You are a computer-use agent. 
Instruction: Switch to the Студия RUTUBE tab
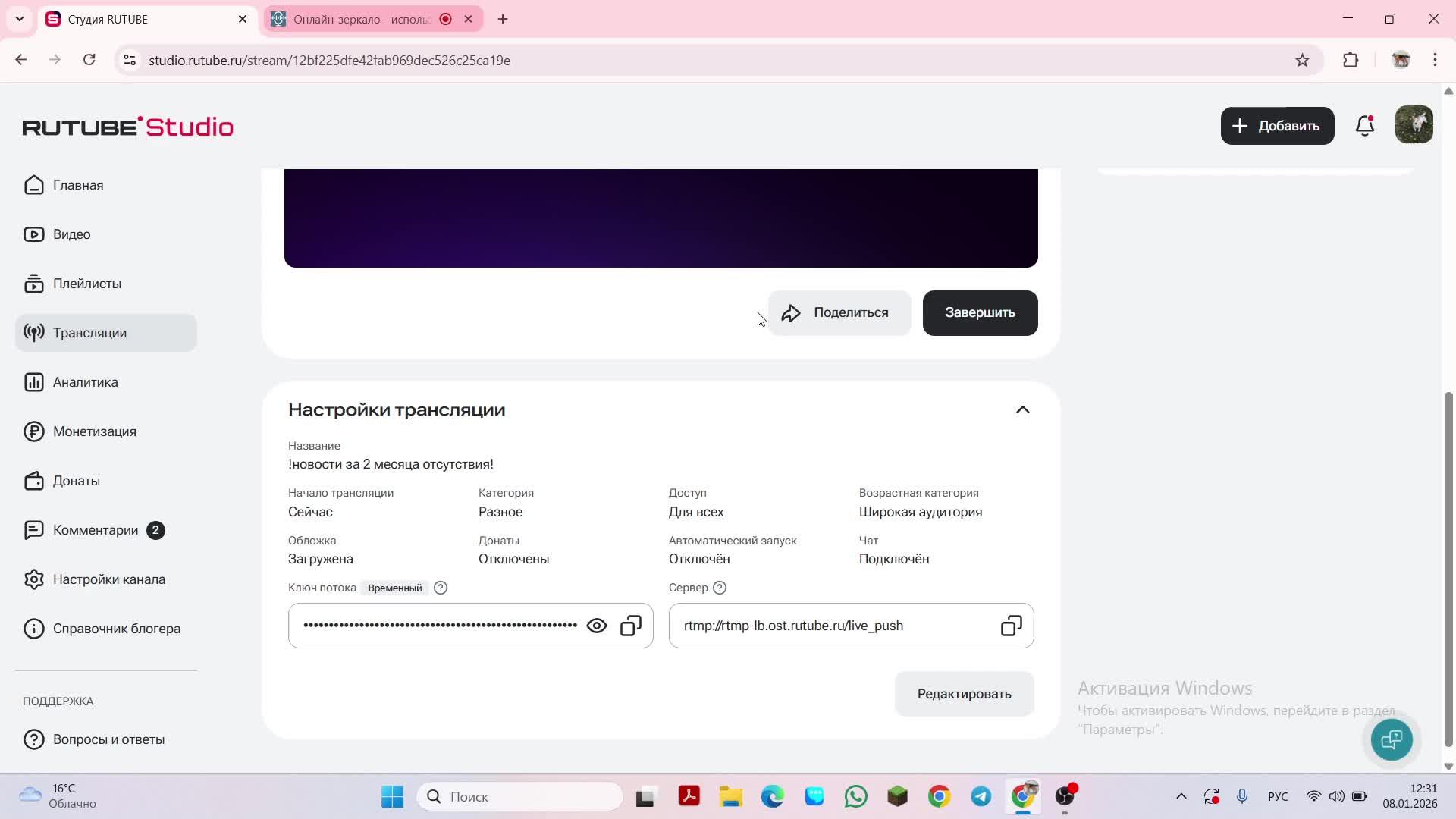click(x=136, y=19)
